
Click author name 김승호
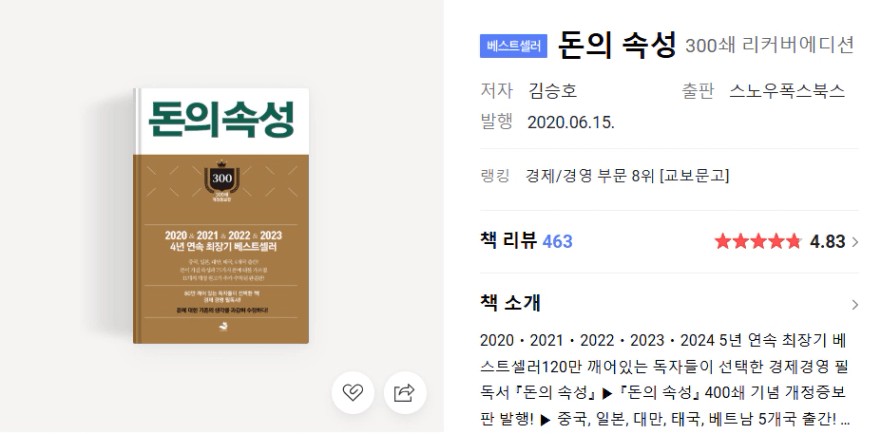point(552,91)
